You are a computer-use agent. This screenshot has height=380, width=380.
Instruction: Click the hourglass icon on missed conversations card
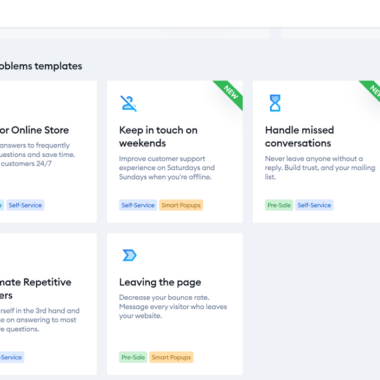[275, 103]
